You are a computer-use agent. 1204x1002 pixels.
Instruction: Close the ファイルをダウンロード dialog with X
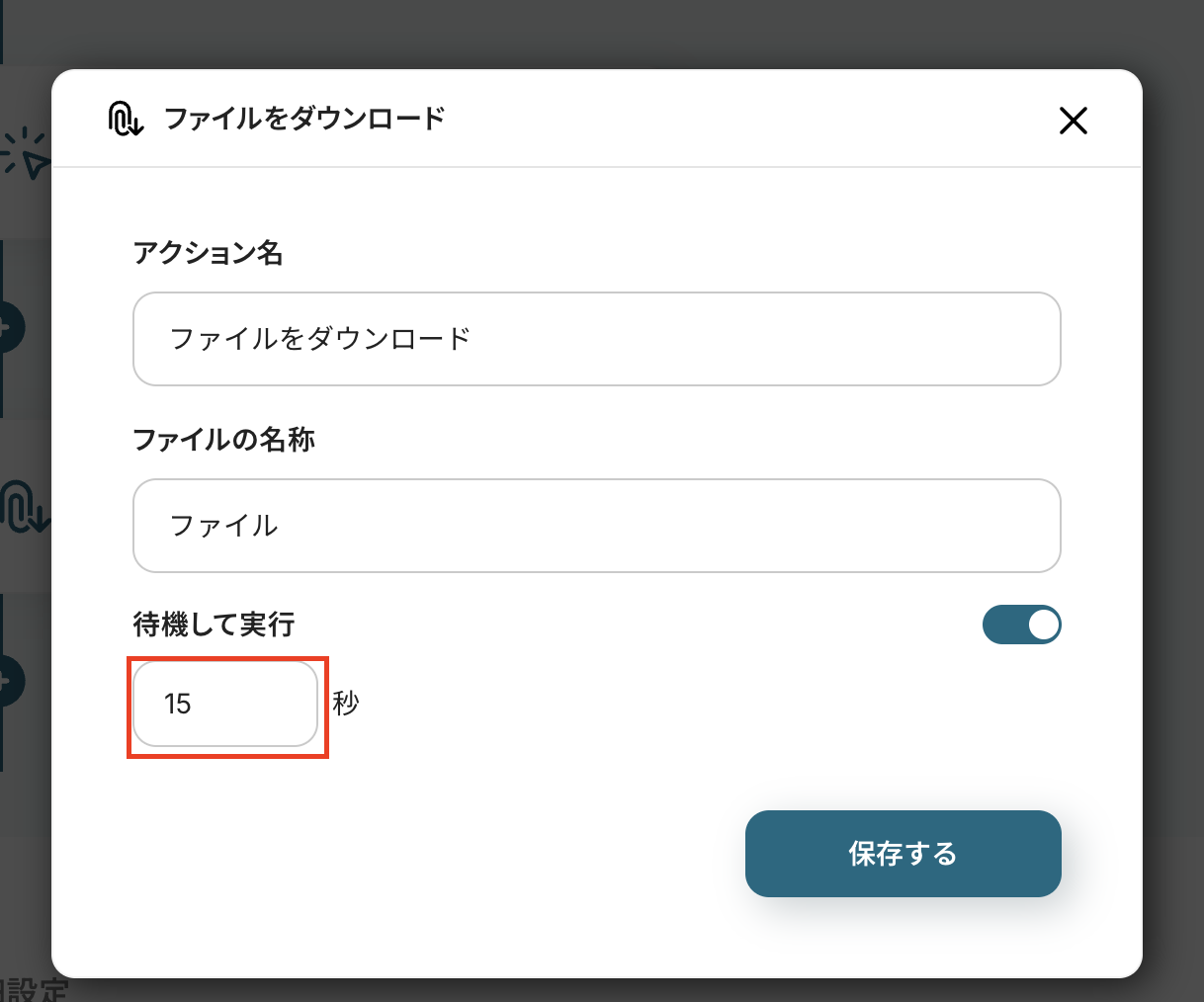click(1073, 121)
